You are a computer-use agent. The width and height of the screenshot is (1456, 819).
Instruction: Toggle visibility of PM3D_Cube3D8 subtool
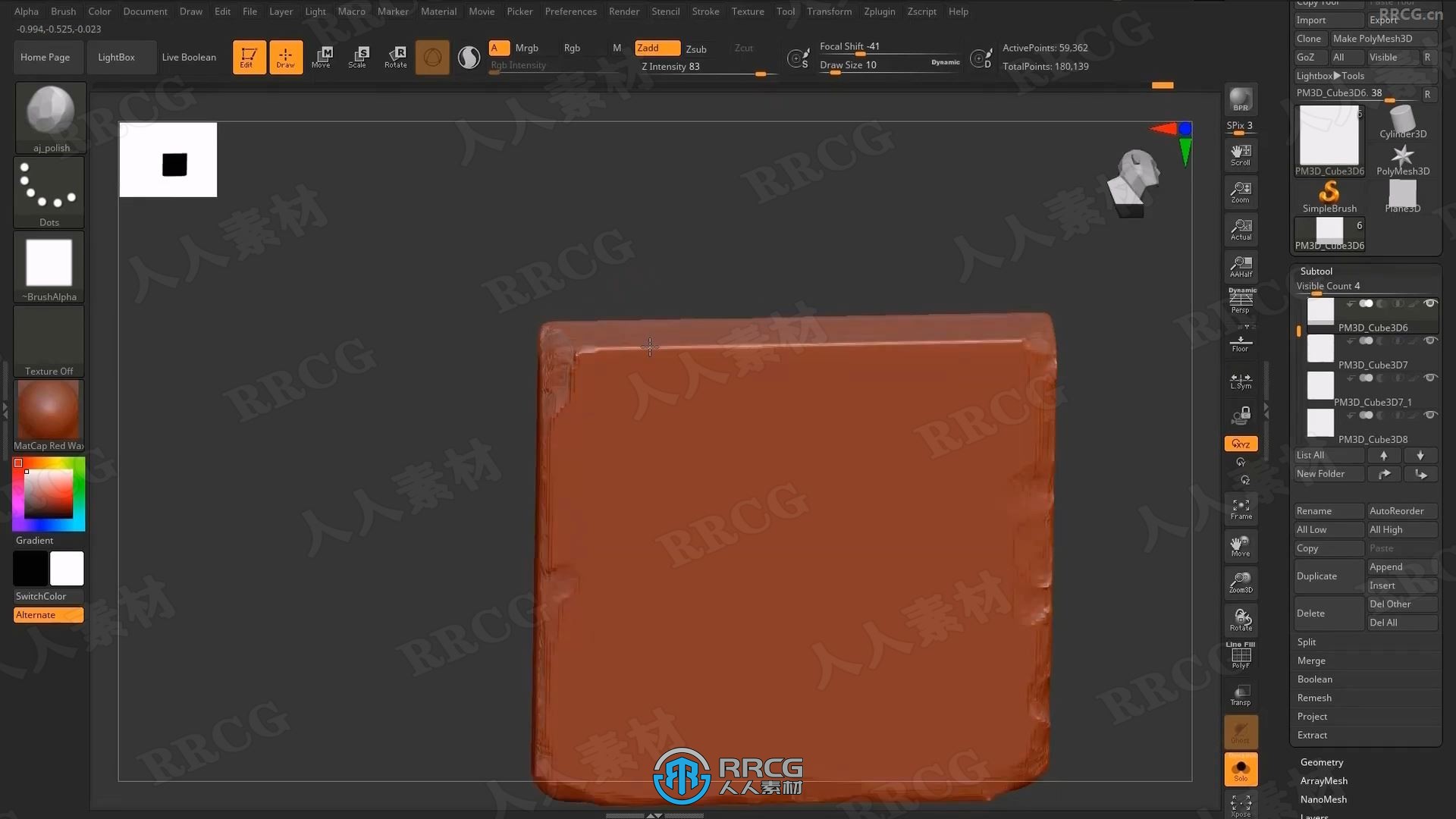tap(1429, 415)
